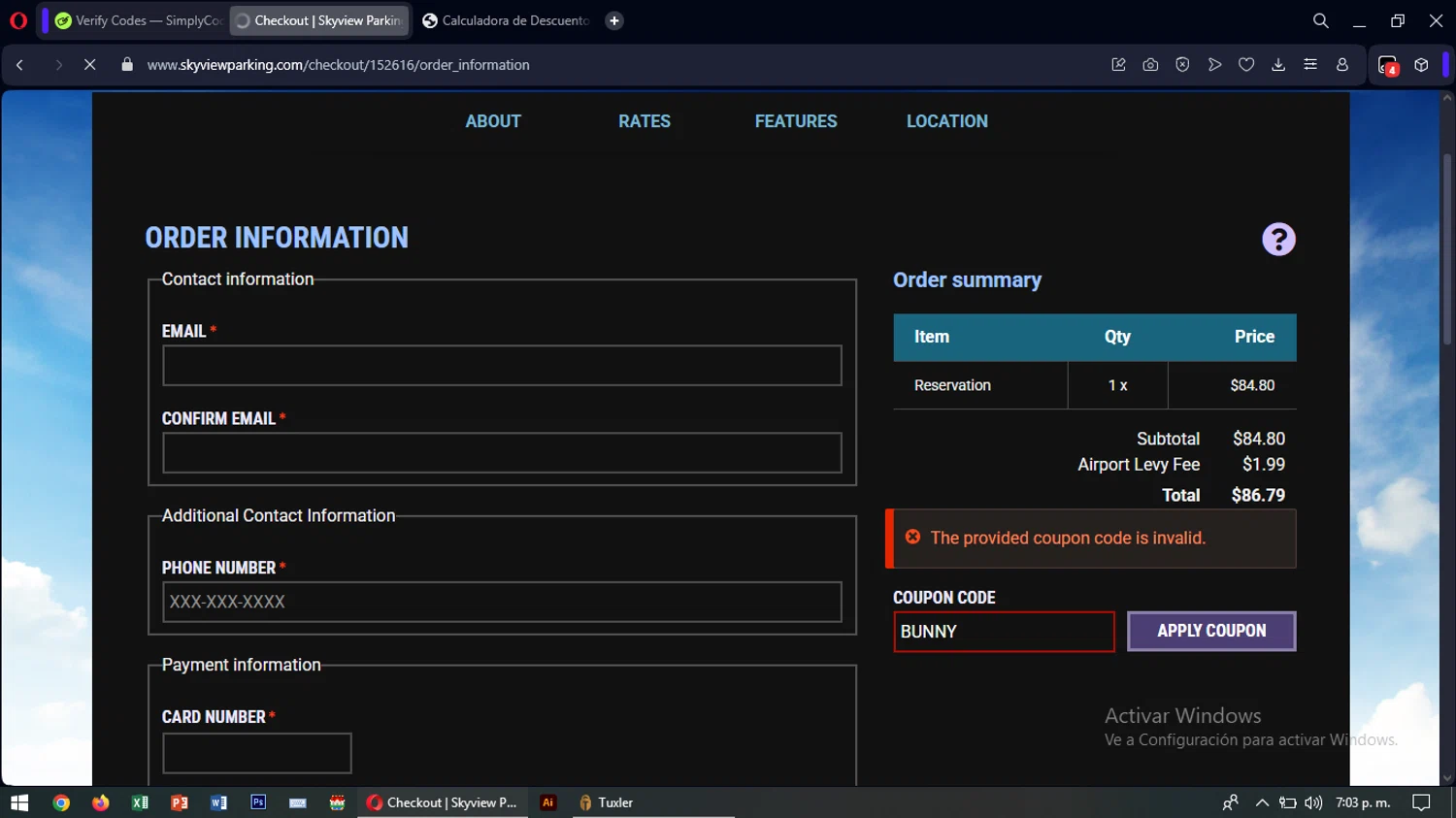Viewport: 1456px width, 818px height.
Task: Open the extensions cube icon
Action: [1421, 65]
